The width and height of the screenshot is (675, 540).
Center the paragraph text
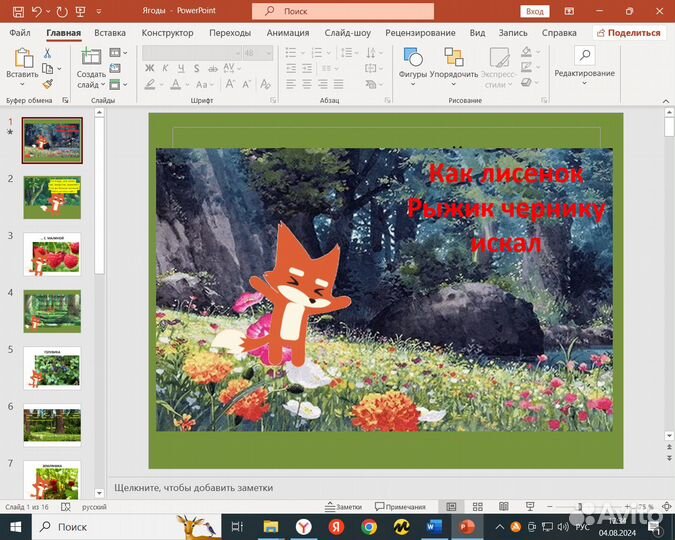307,84
